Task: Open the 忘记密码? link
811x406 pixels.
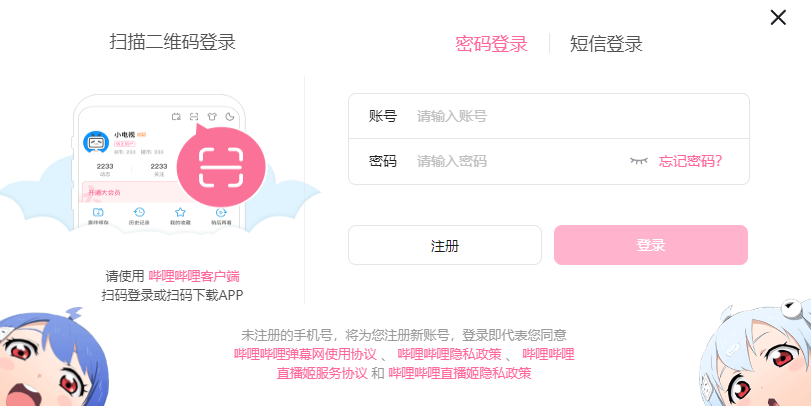Action: 690,161
